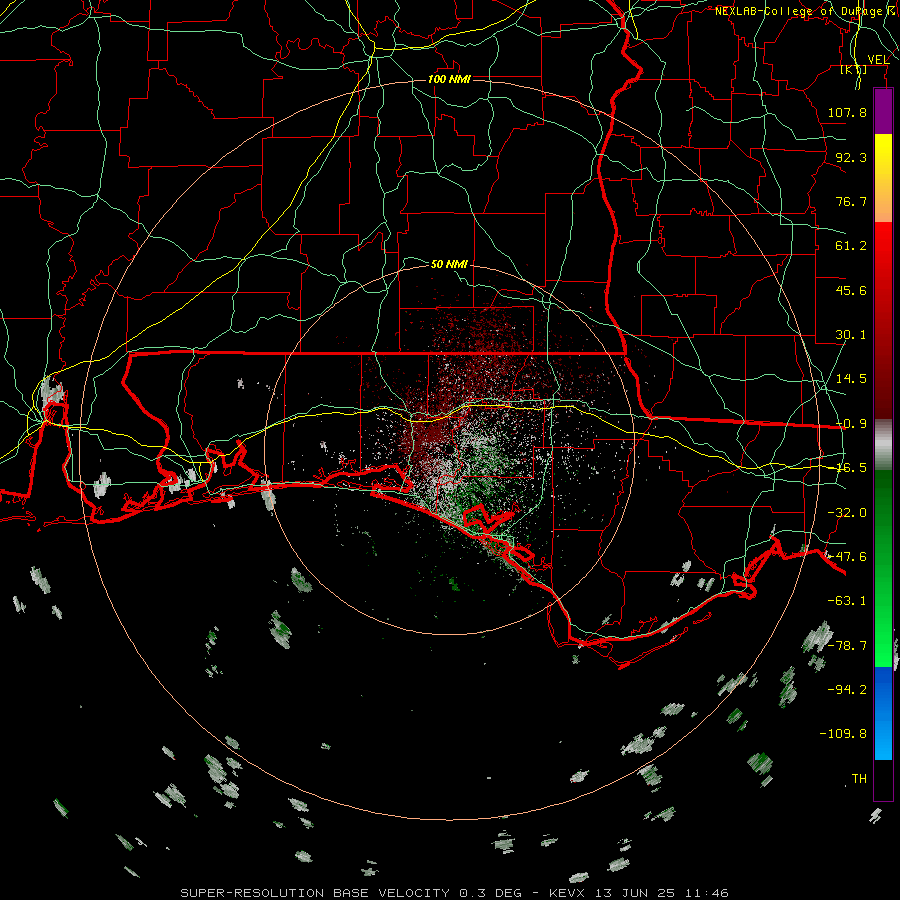Pick the gray near-zero segment of the color bar
The width and height of the screenshot is (900, 900).
click(883, 445)
